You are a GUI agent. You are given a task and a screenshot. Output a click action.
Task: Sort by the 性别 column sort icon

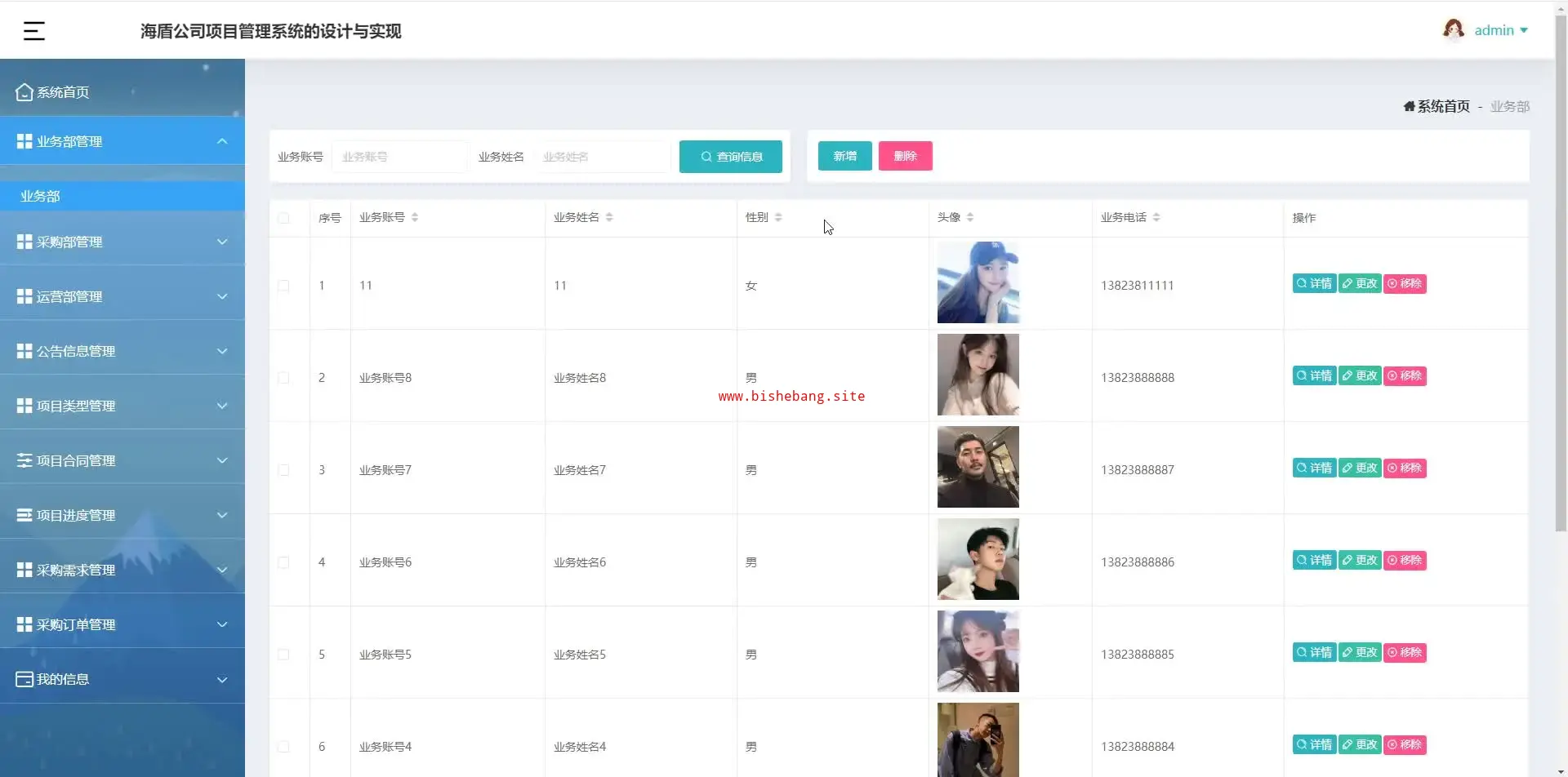(x=778, y=217)
